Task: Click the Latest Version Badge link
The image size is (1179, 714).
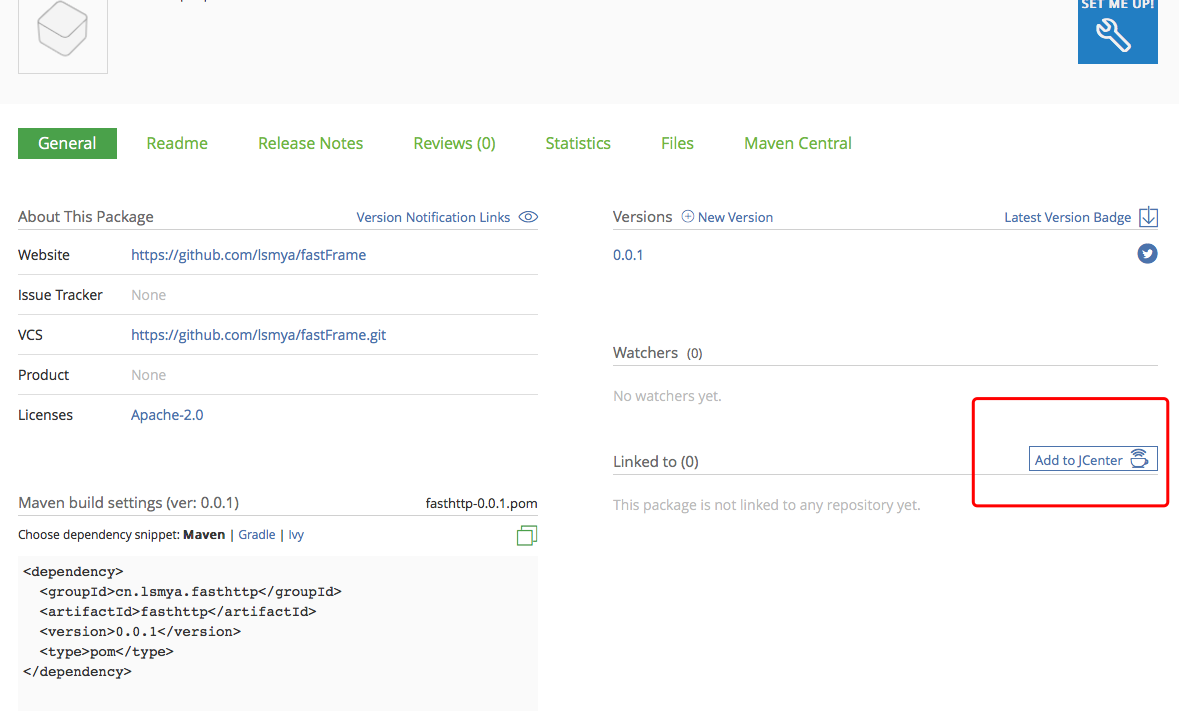Action: tap(1067, 217)
